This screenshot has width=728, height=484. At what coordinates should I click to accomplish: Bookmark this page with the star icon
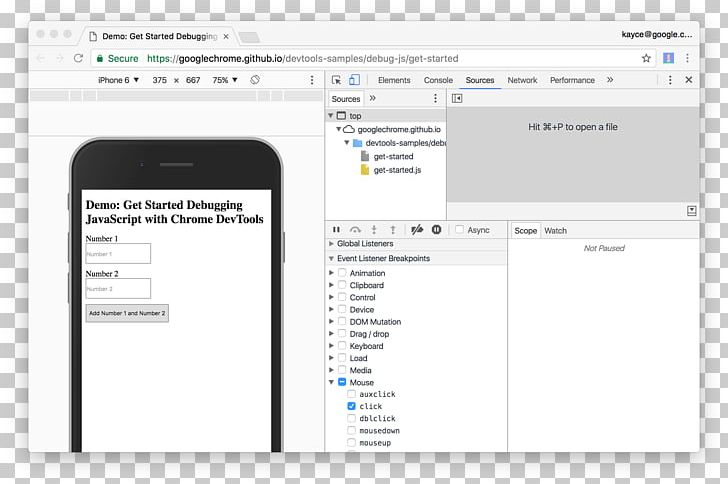click(646, 58)
